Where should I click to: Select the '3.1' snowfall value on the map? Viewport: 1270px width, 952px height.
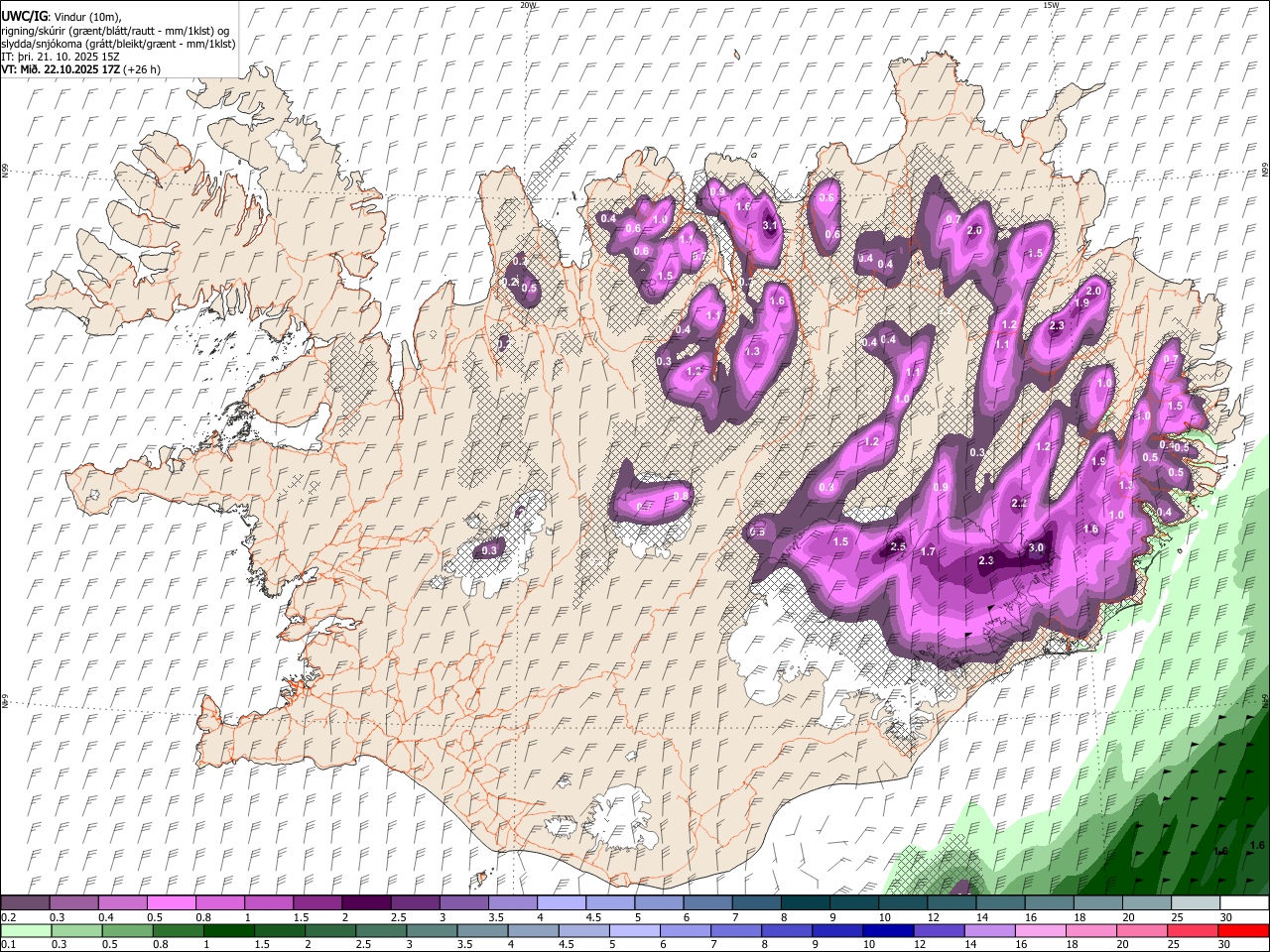point(769,226)
